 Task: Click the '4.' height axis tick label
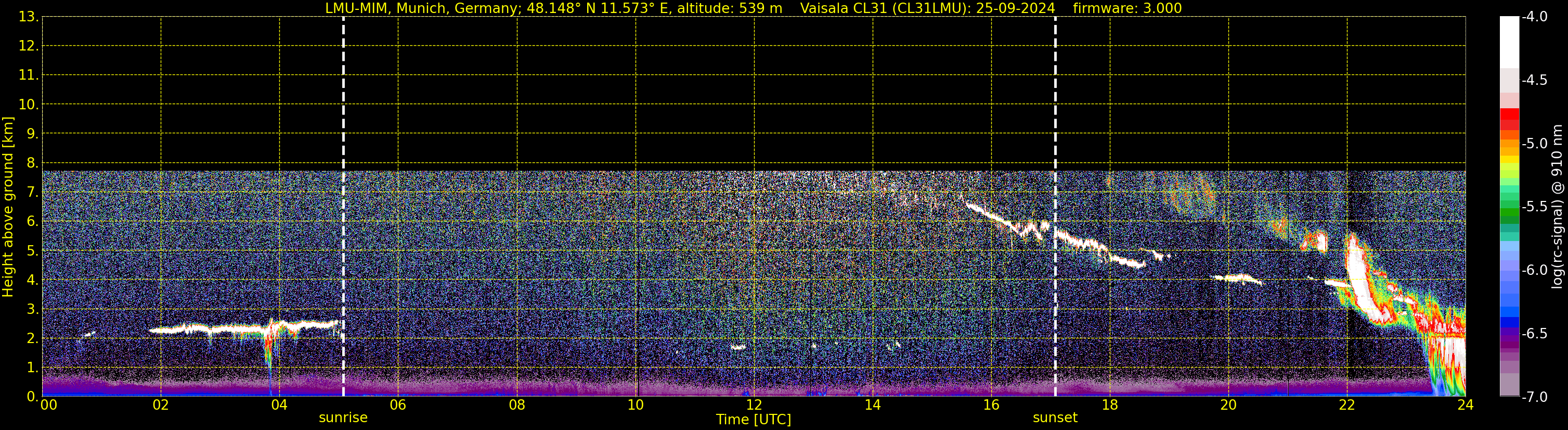pyautogui.click(x=32, y=280)
